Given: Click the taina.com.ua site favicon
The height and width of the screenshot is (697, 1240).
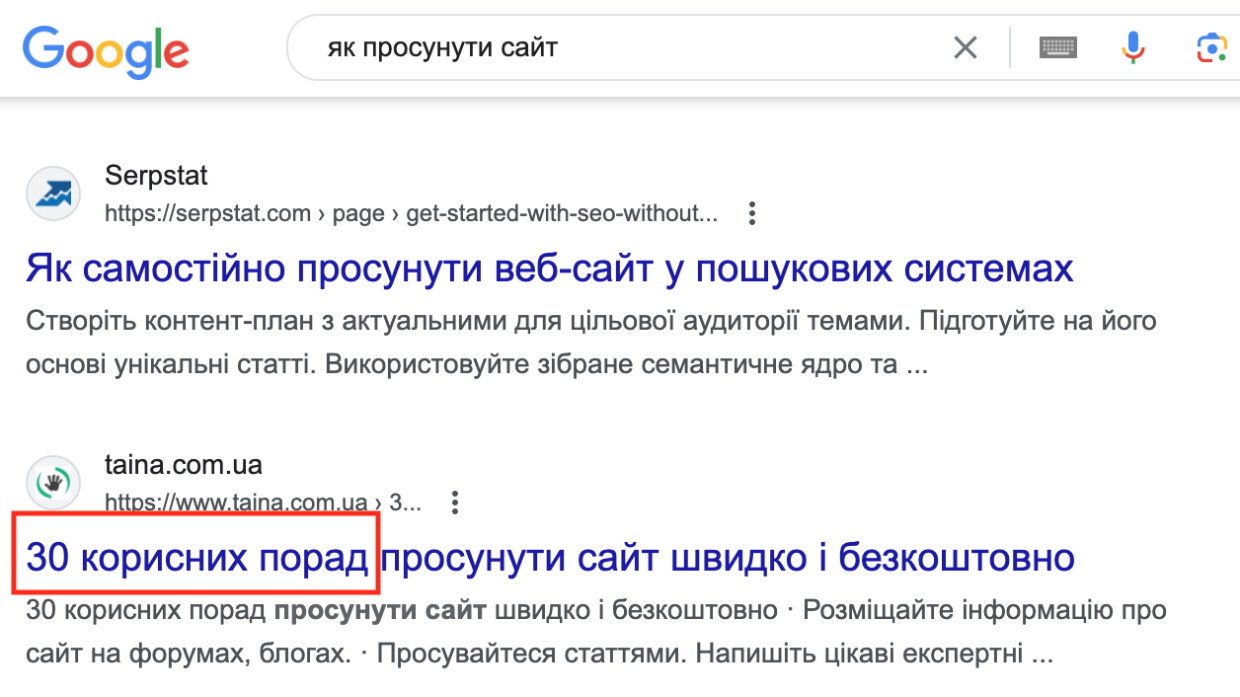Looking at the screenshot, I should pyautogui.click(x=53, y=482).
